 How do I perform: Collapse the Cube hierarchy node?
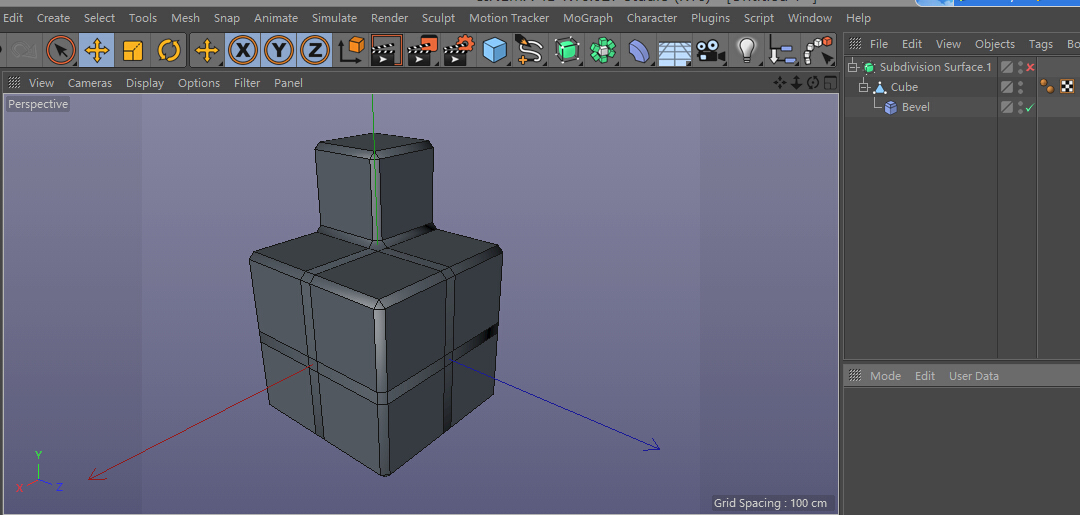[x=863, y=88]
